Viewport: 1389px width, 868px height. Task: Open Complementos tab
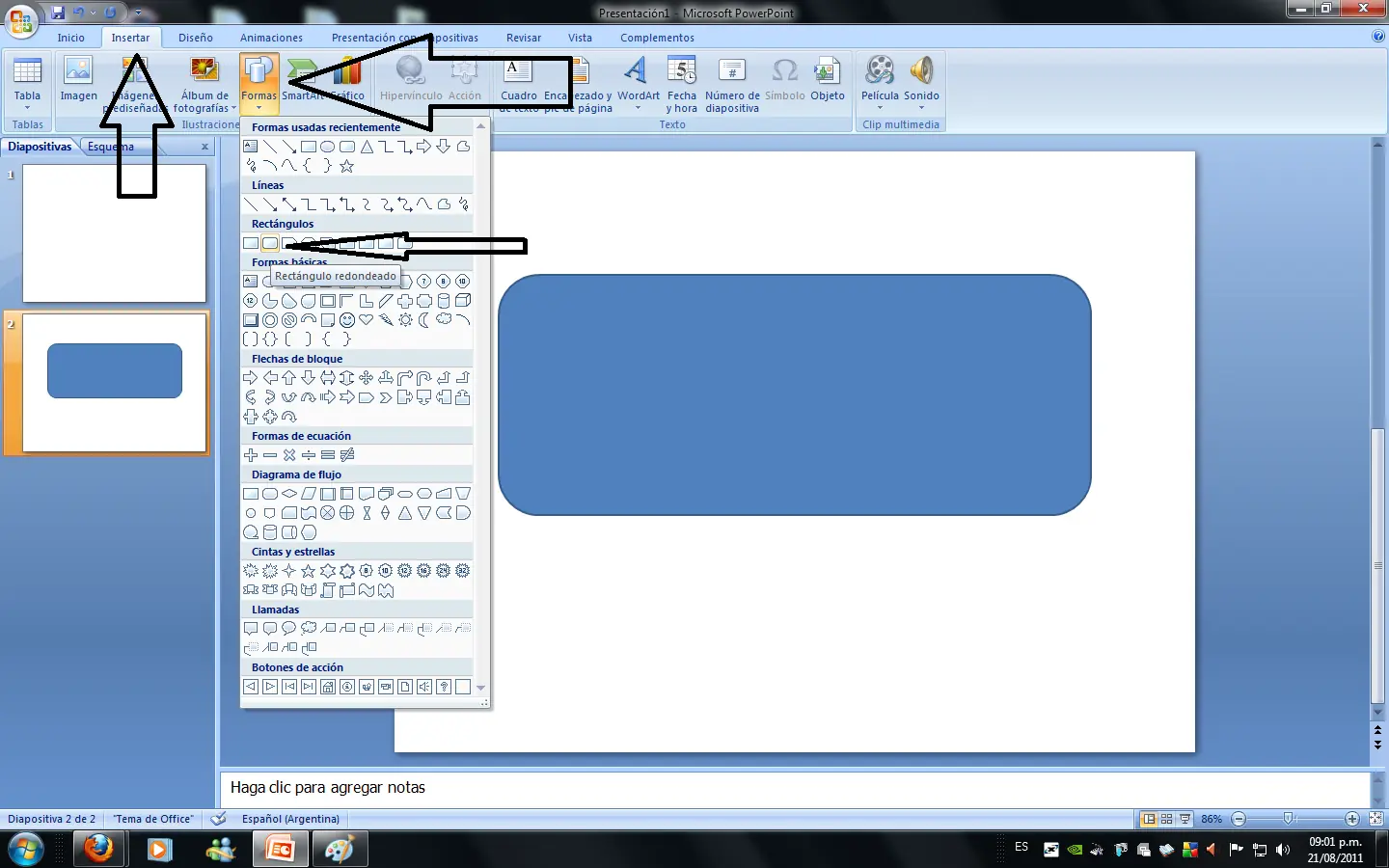pos(657,38)
